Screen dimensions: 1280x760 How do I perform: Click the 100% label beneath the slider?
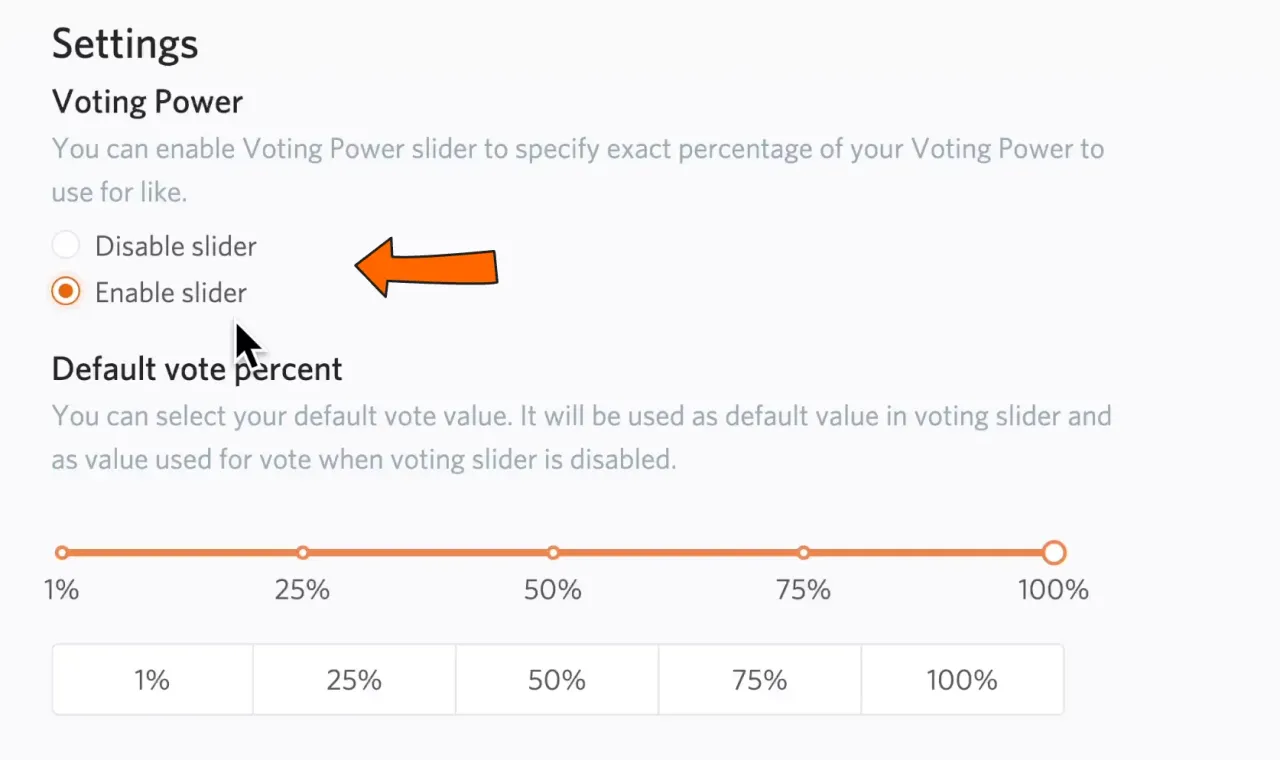click(1054, 590)
